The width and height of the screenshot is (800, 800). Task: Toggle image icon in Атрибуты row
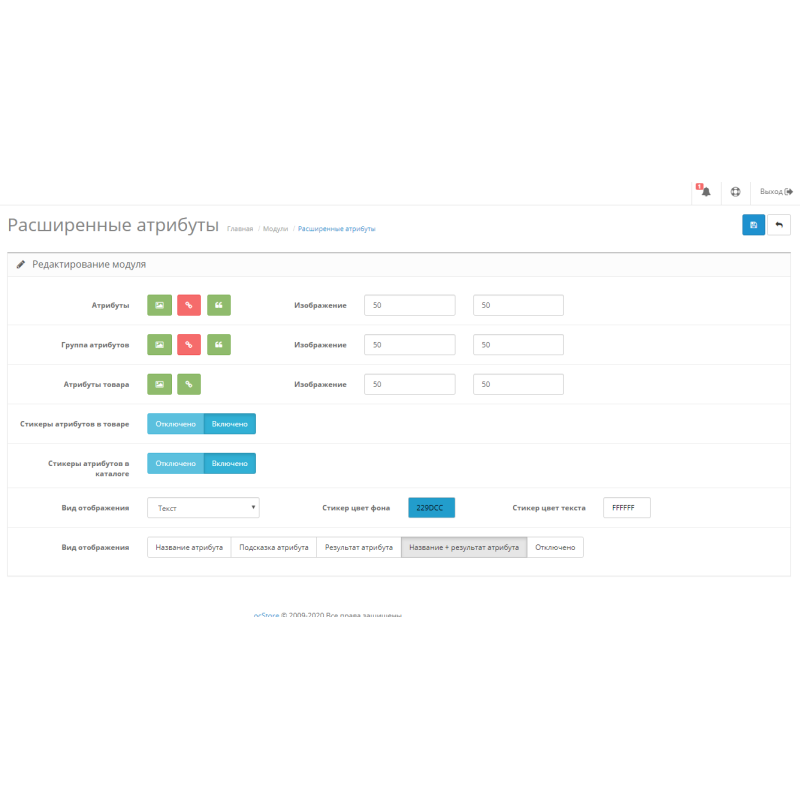click(x=159, y=305)
